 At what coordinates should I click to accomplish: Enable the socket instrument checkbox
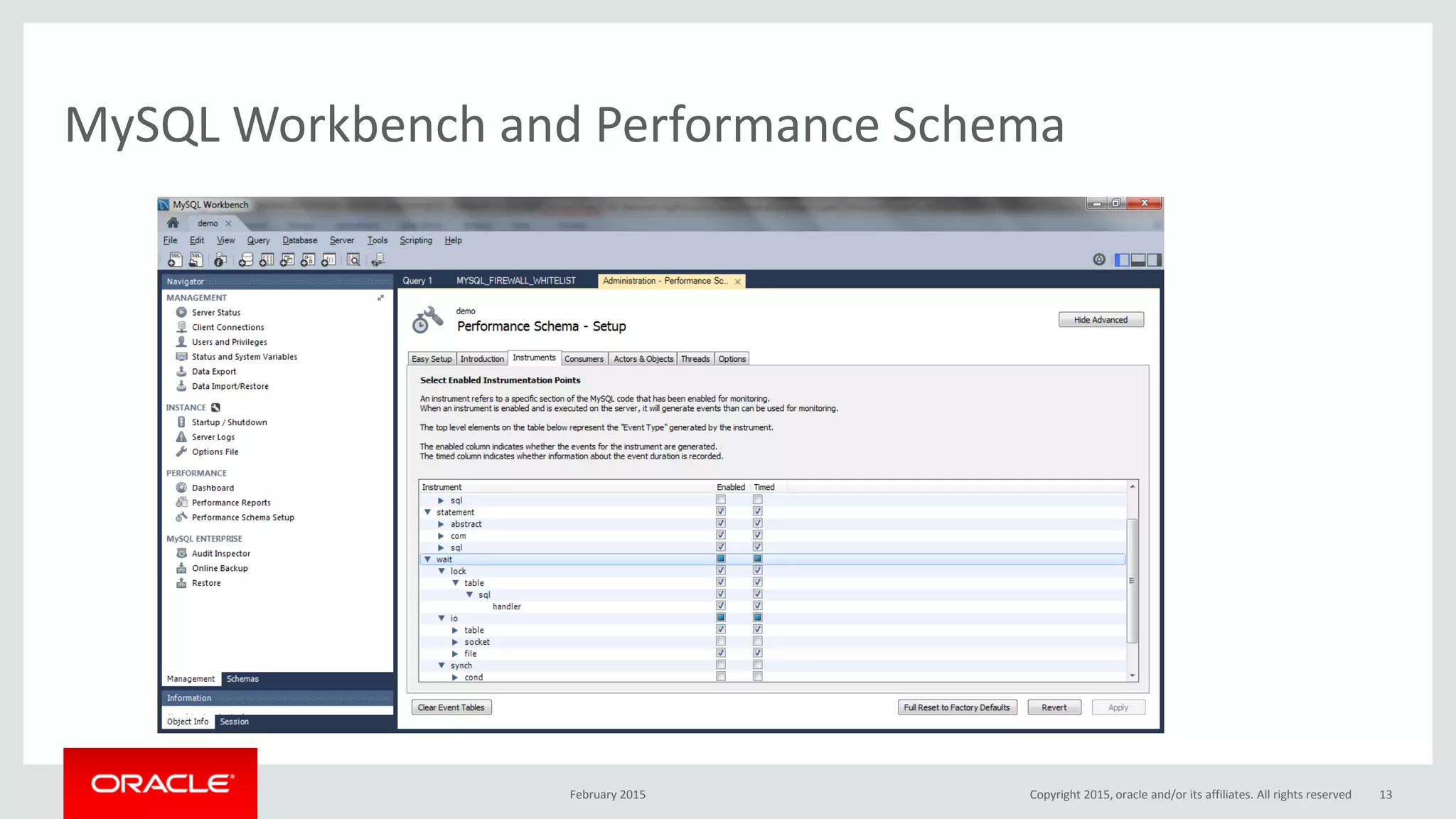[x=721, y=641]
